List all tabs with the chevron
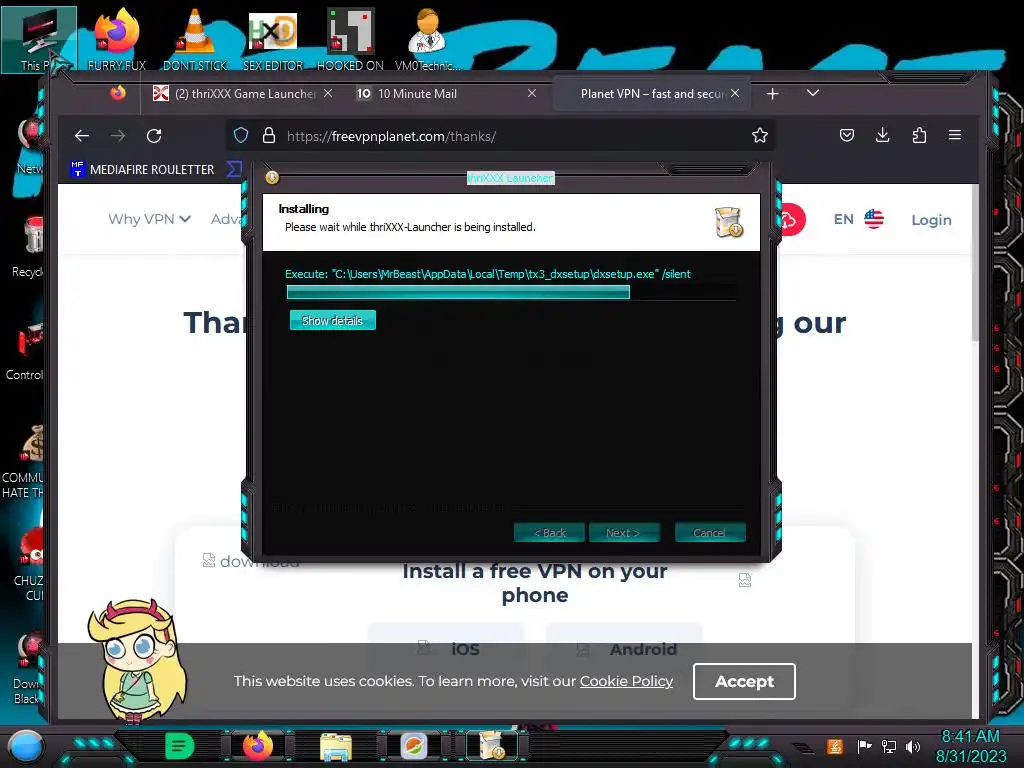Image resolution: width=1024 pixels, height=768 pixels. point(812,93)
